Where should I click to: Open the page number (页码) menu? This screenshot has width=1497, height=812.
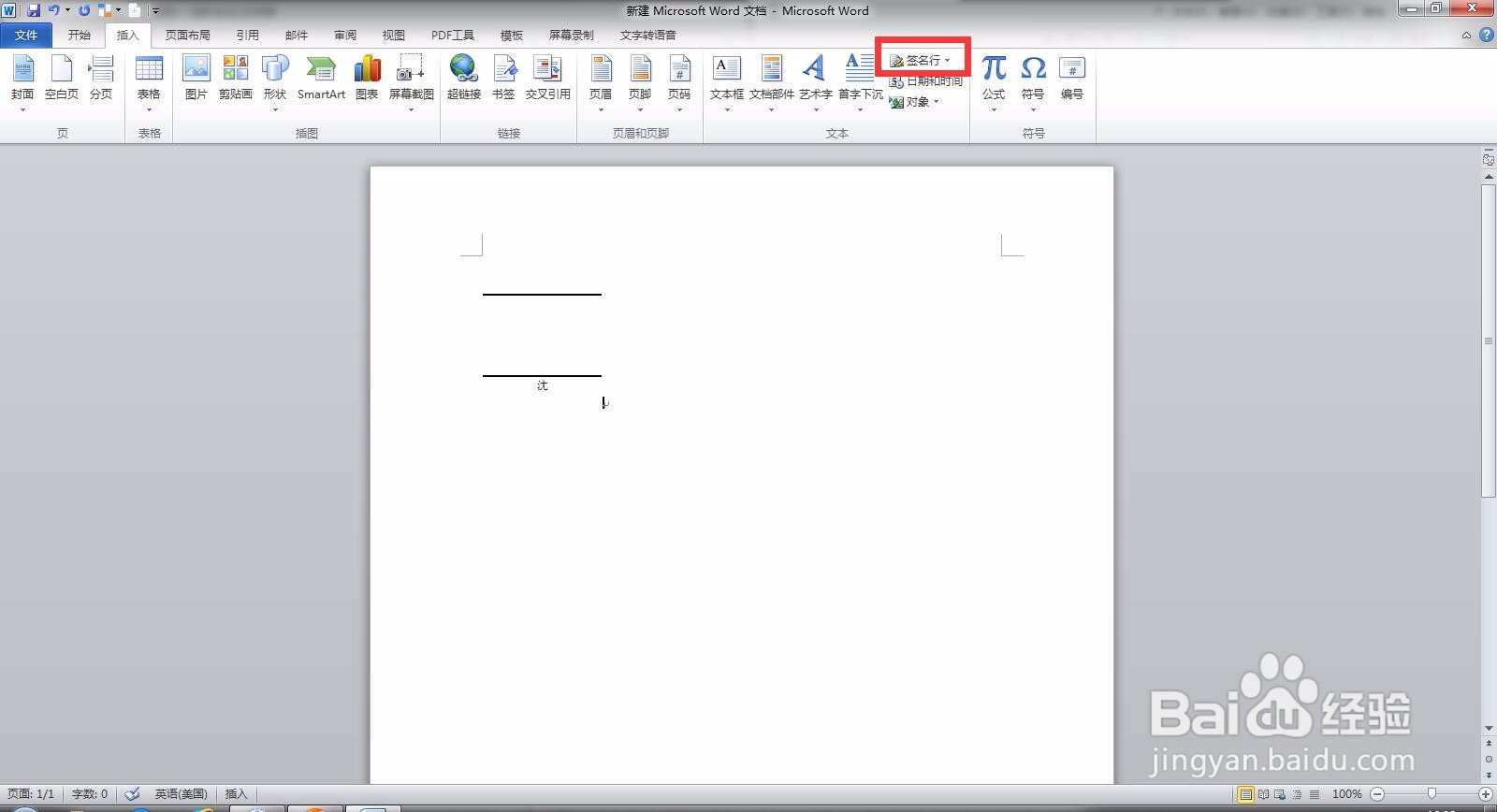(679, 83)
